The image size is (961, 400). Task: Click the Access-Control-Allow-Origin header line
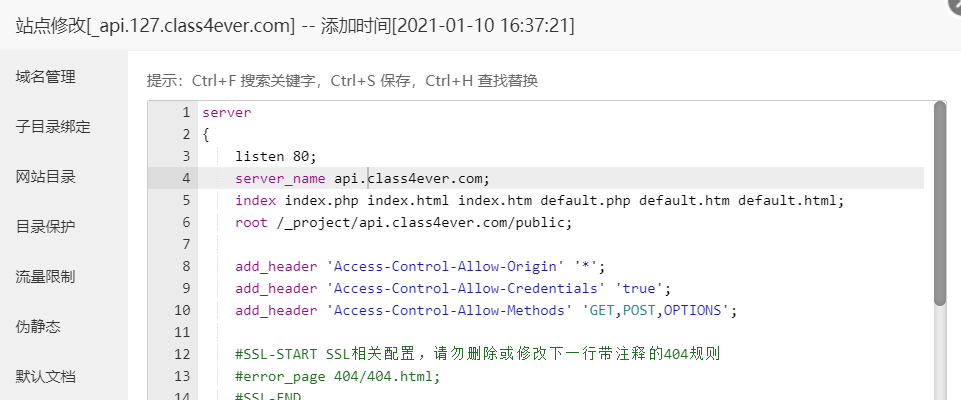pos(420,266)
